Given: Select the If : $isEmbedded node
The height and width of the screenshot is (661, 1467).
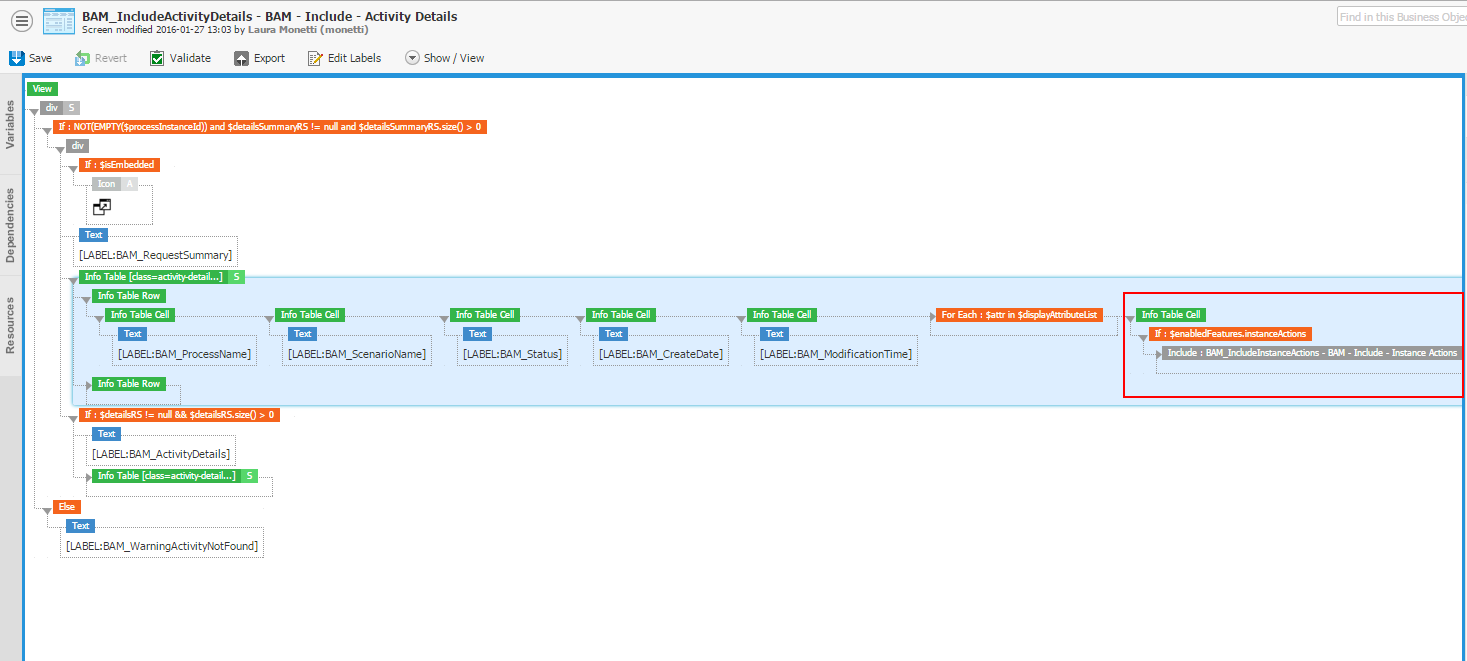Looking at the screenshot, I should click(x=119, y=164).
